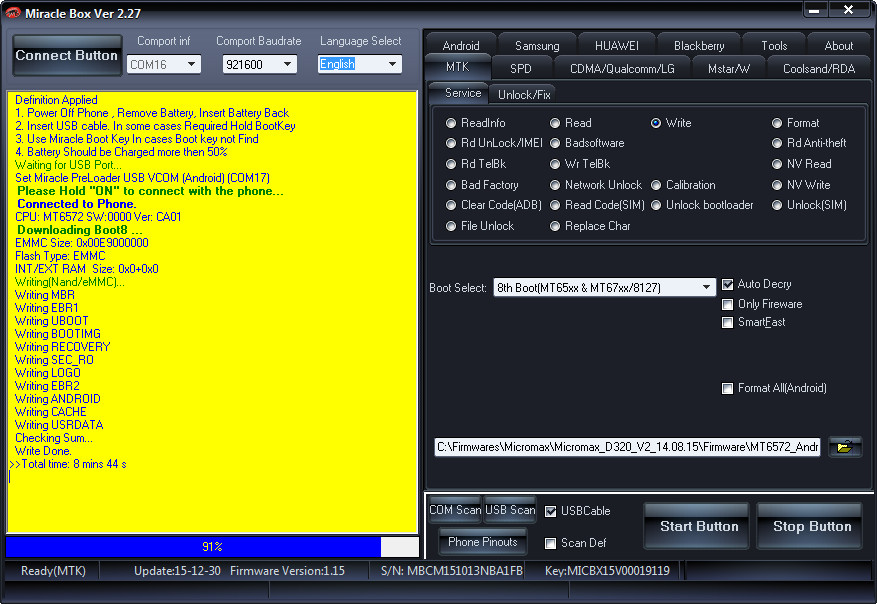Image resolution: width=877 pixels, height=604 pixels.
Task: Open the Language Select English dropdown
Action: pyautogui.click(x=360, y=64)
